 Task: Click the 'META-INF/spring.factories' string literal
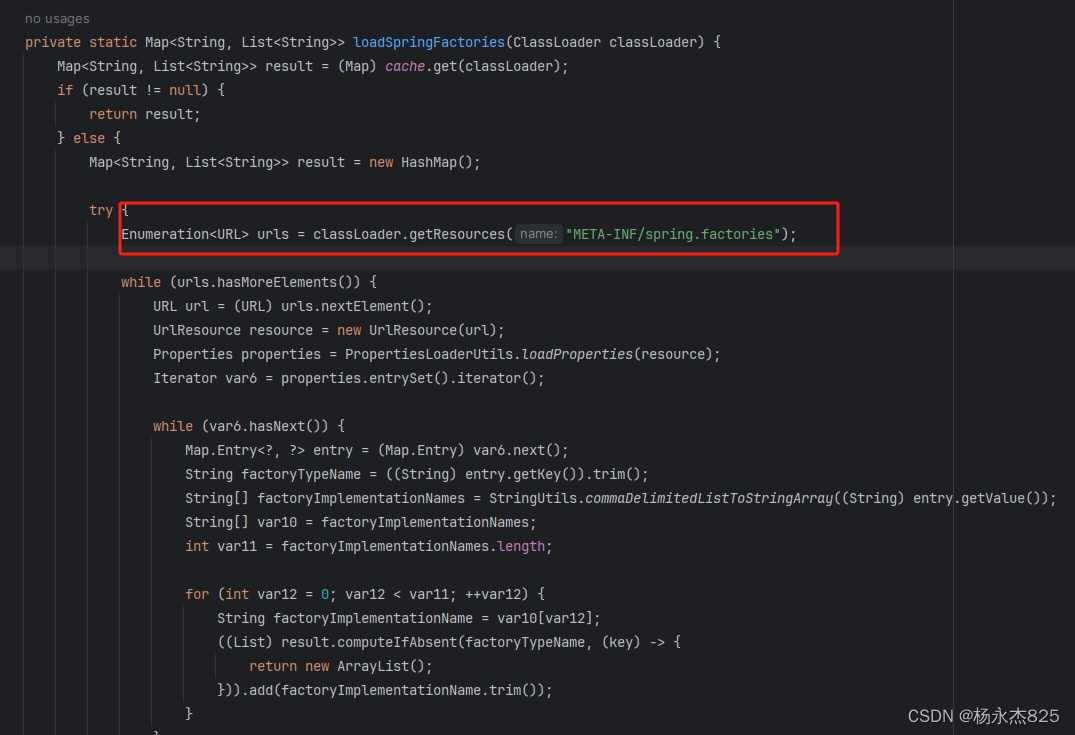click(x=676, y=233)
